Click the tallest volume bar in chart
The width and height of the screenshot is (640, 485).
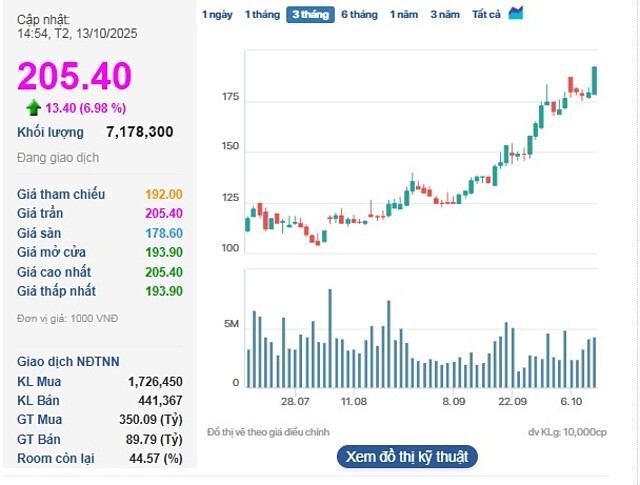[x=329, y=338]
